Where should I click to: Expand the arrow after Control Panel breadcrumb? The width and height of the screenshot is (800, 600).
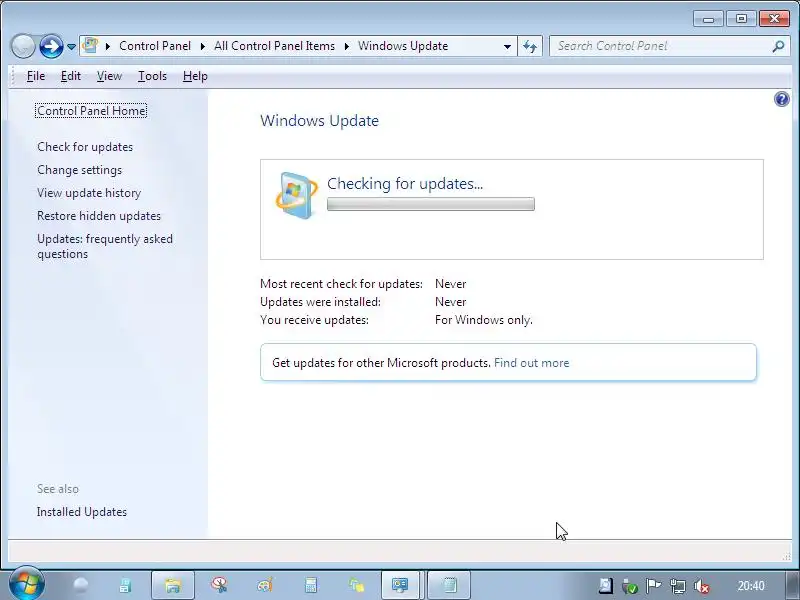tap(203, 46)
